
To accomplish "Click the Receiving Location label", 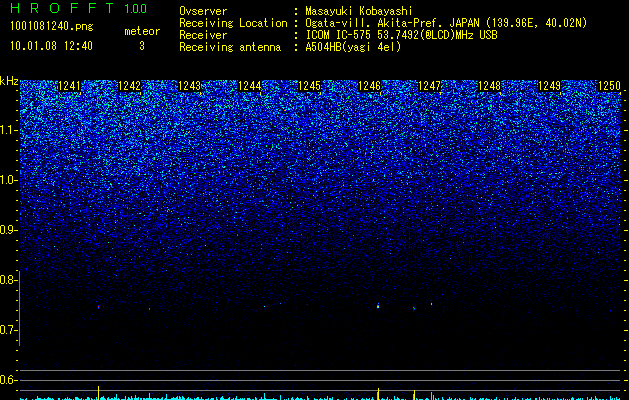I will (233, 23).
